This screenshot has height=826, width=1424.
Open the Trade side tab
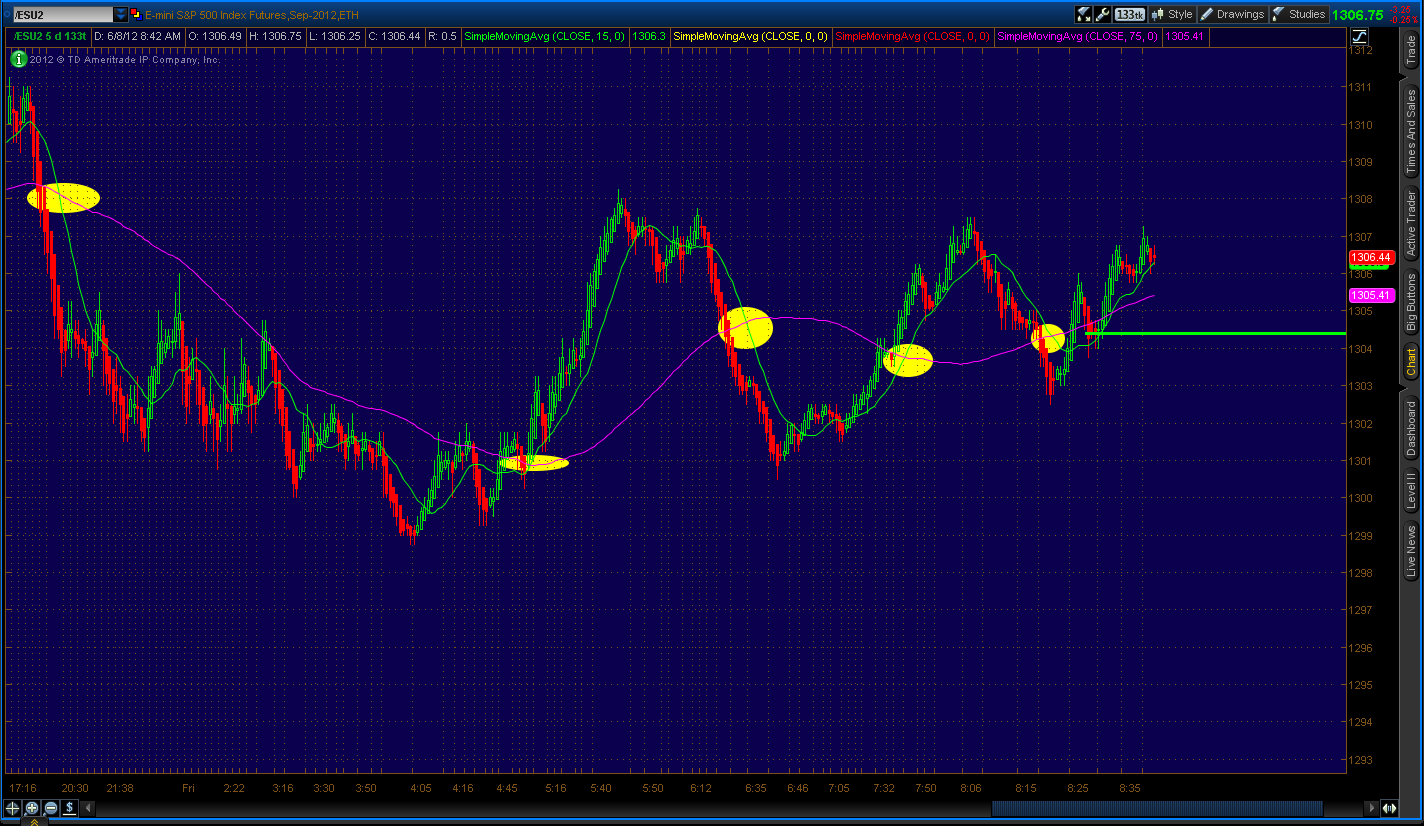(1411, 51)
